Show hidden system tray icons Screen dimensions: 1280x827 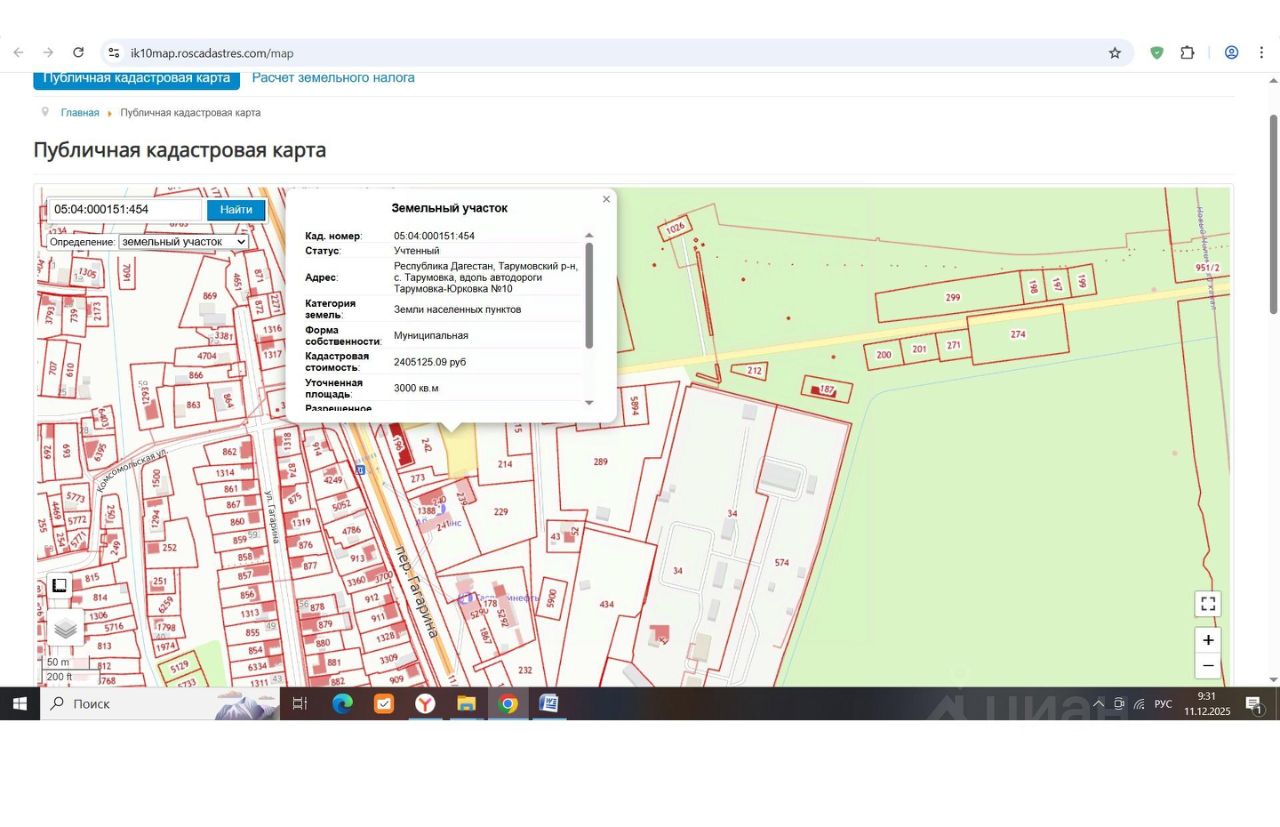(x=1098, y=704)
